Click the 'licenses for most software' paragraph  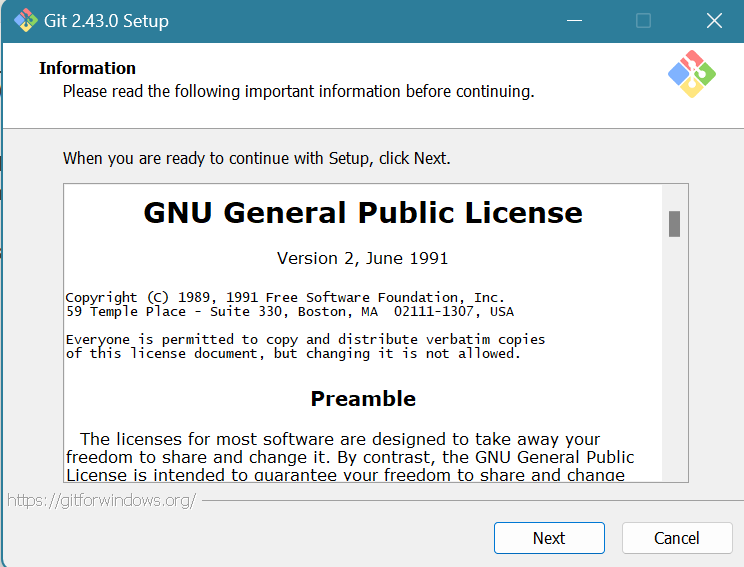pos(350,456)
